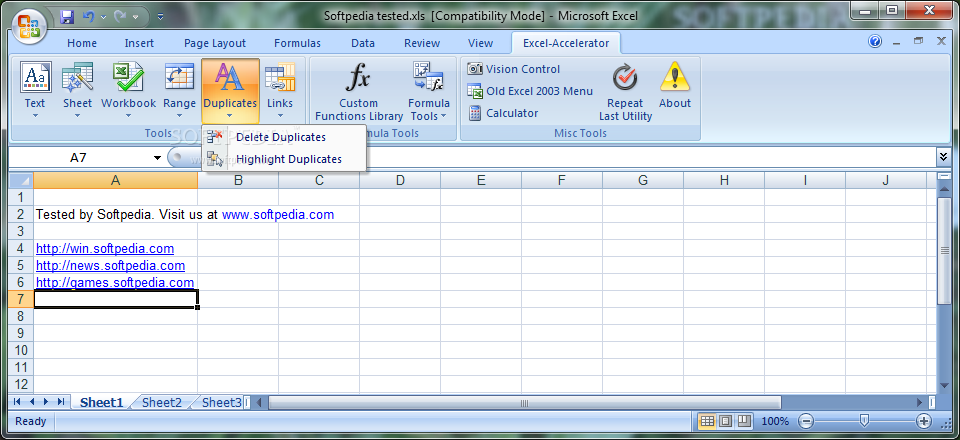Screen dimensions: 960x440
Task: Select the Tested by Softpedia cell A2
Action: click(116, 214)
